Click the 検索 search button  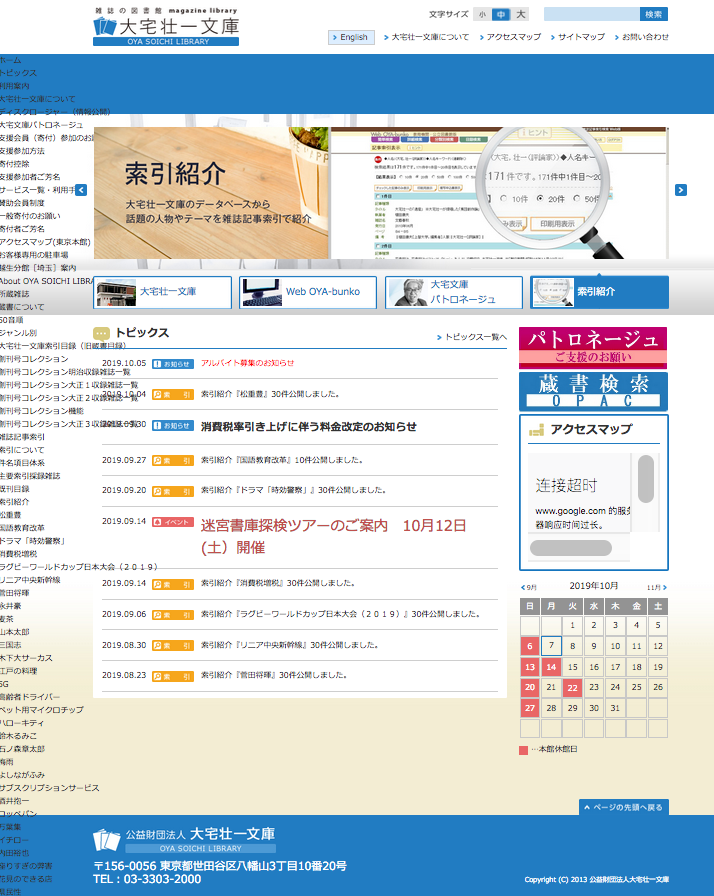pyautogui.click(x=653, y=14)
